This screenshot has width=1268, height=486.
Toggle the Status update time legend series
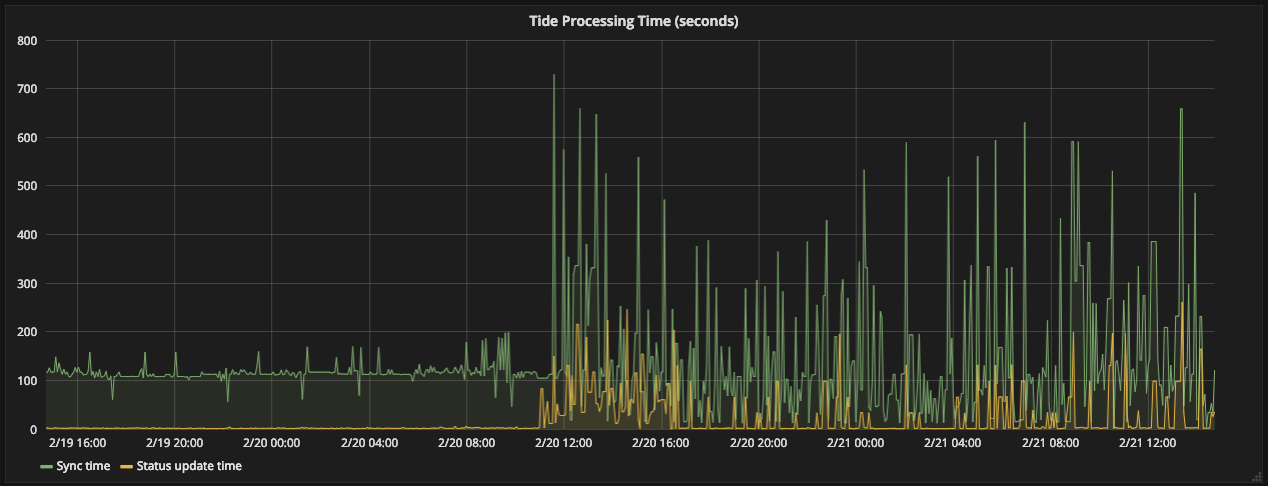[189, 466]
